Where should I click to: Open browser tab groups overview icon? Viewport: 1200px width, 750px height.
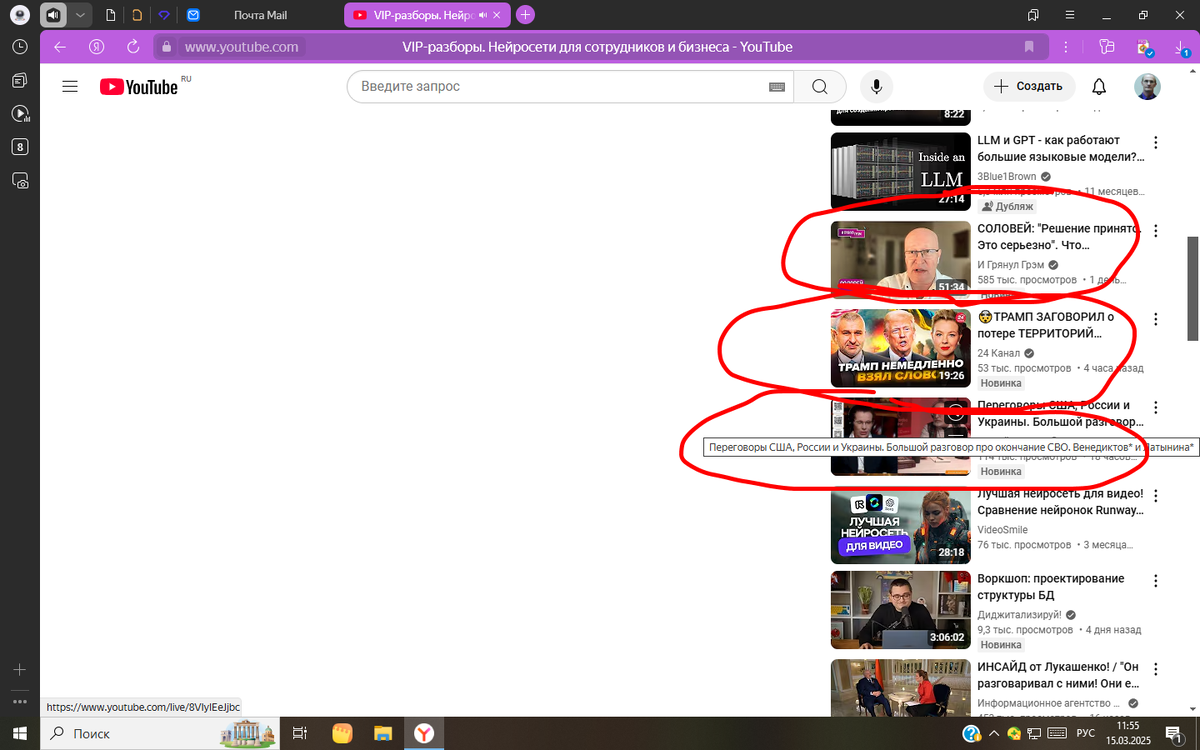[1033, 15]
